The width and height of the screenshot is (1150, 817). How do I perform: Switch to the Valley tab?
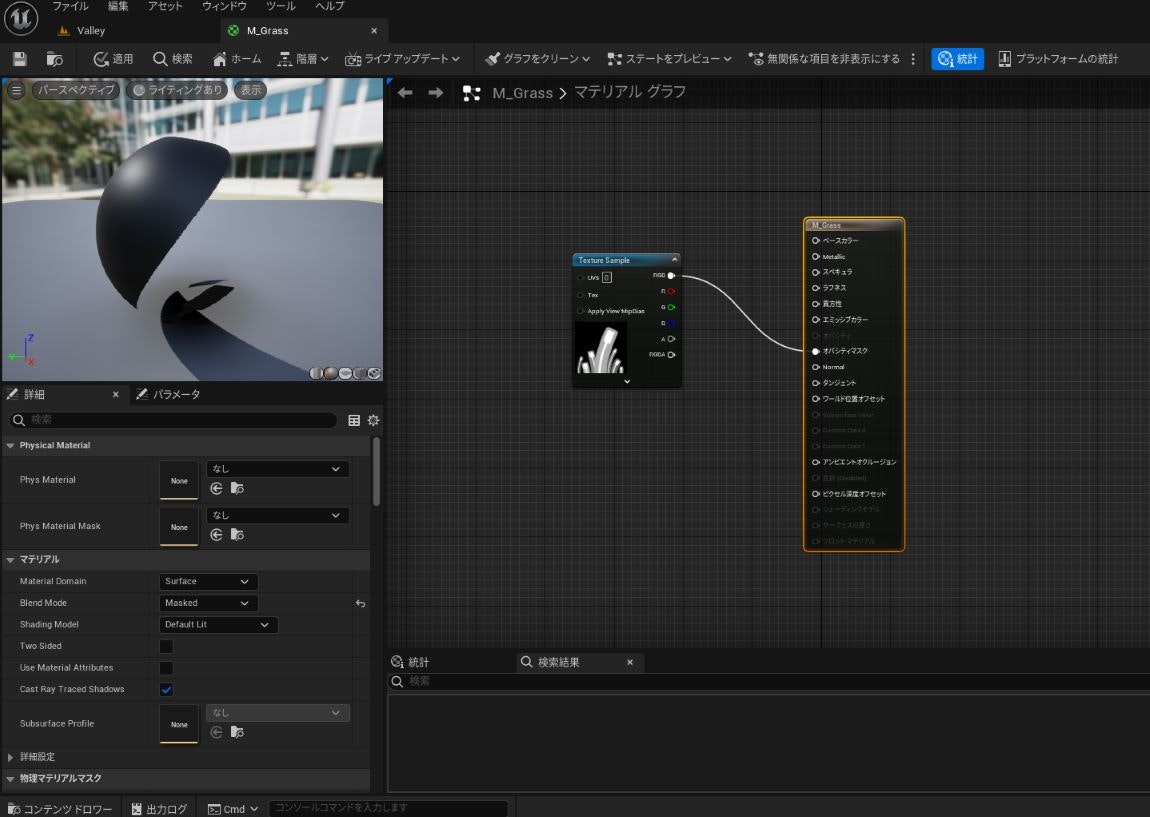coord(90,31)
